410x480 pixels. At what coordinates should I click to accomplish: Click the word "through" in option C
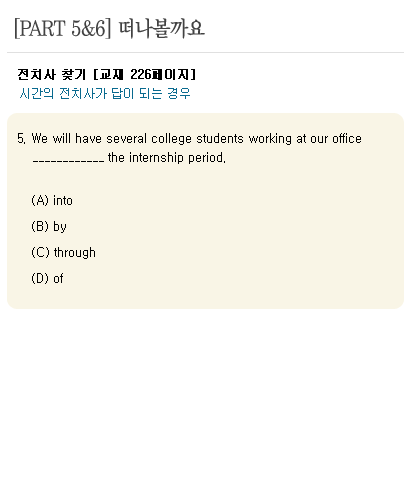coord(75,252)
